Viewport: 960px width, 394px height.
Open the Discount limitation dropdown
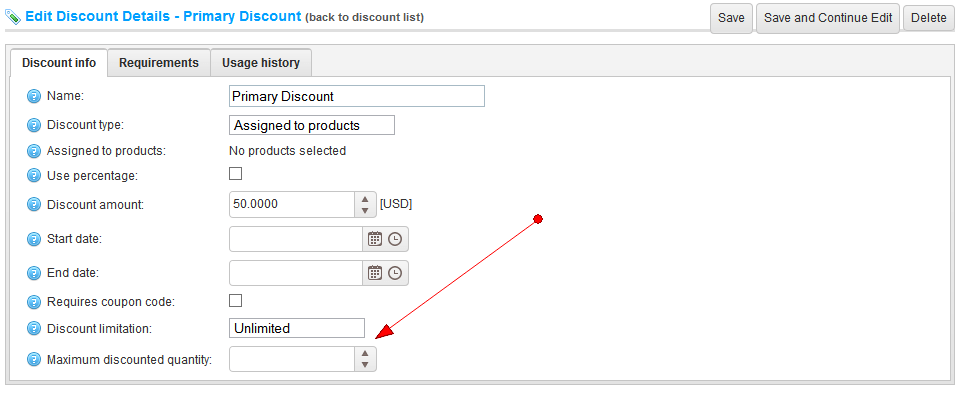(297, 328)
